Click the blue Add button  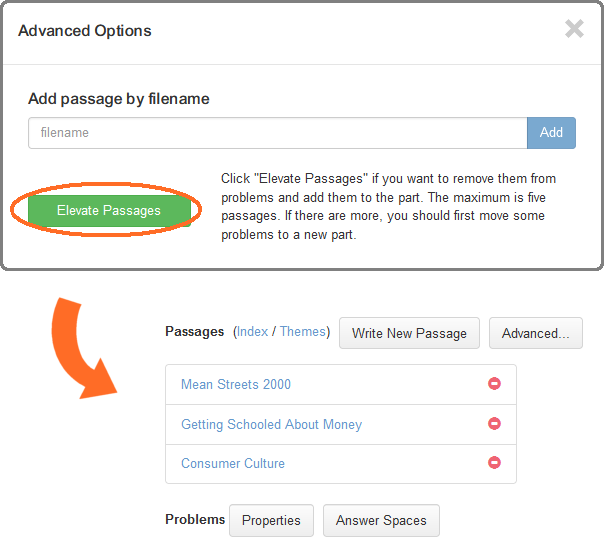(551, 133)
